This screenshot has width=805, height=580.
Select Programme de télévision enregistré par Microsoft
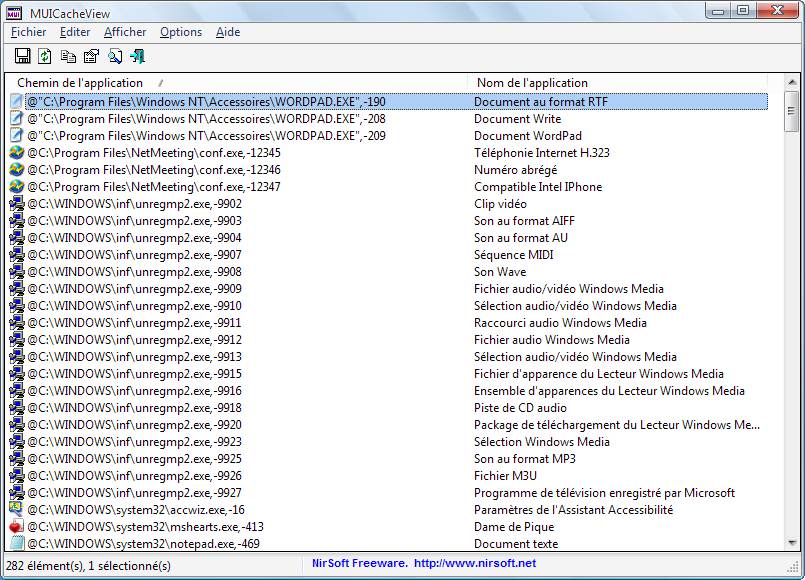(604, 493)
